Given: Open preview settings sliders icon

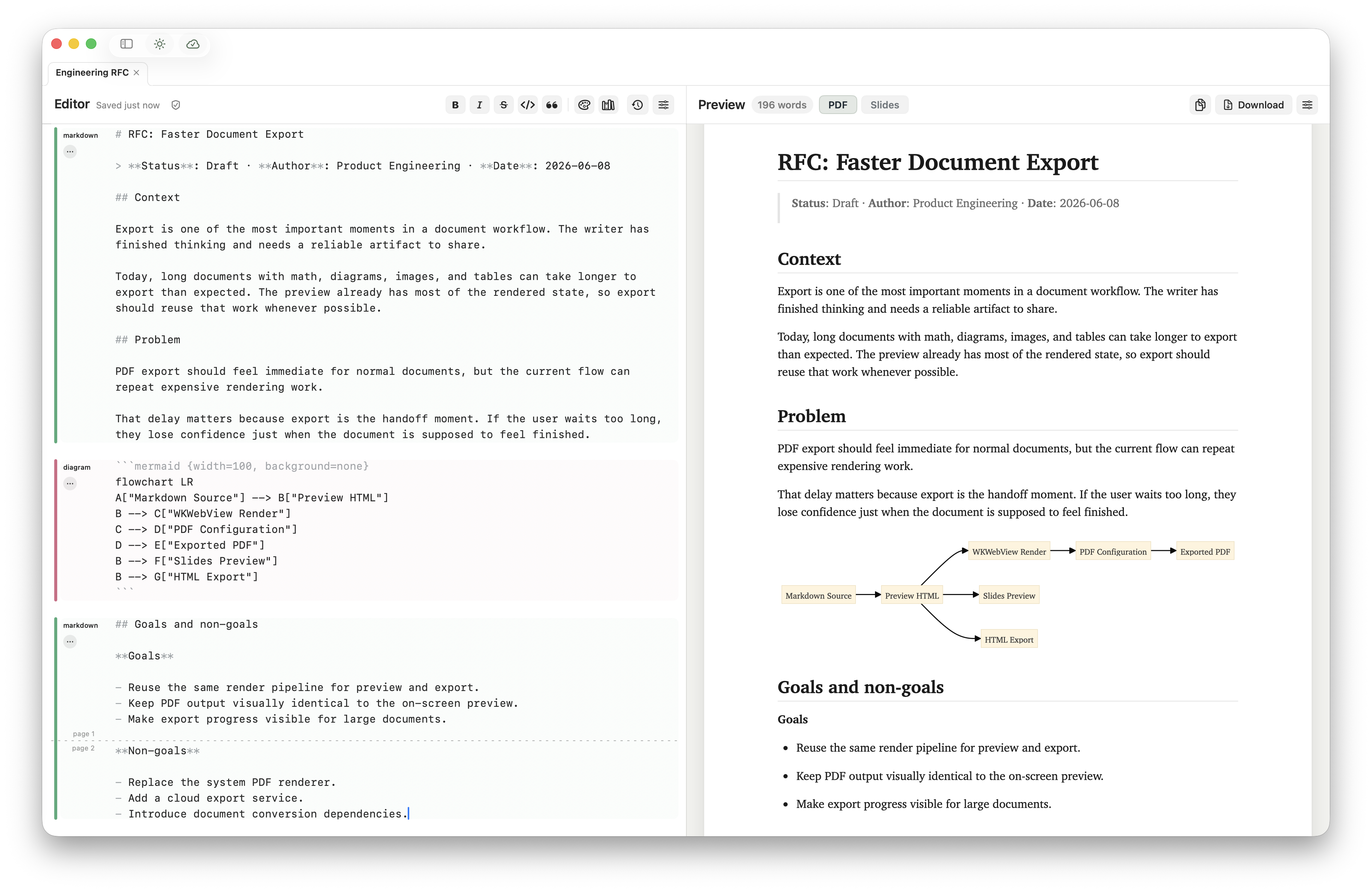Looking at the screenshot, I should pyautogui.click(x=1308, y=105).
